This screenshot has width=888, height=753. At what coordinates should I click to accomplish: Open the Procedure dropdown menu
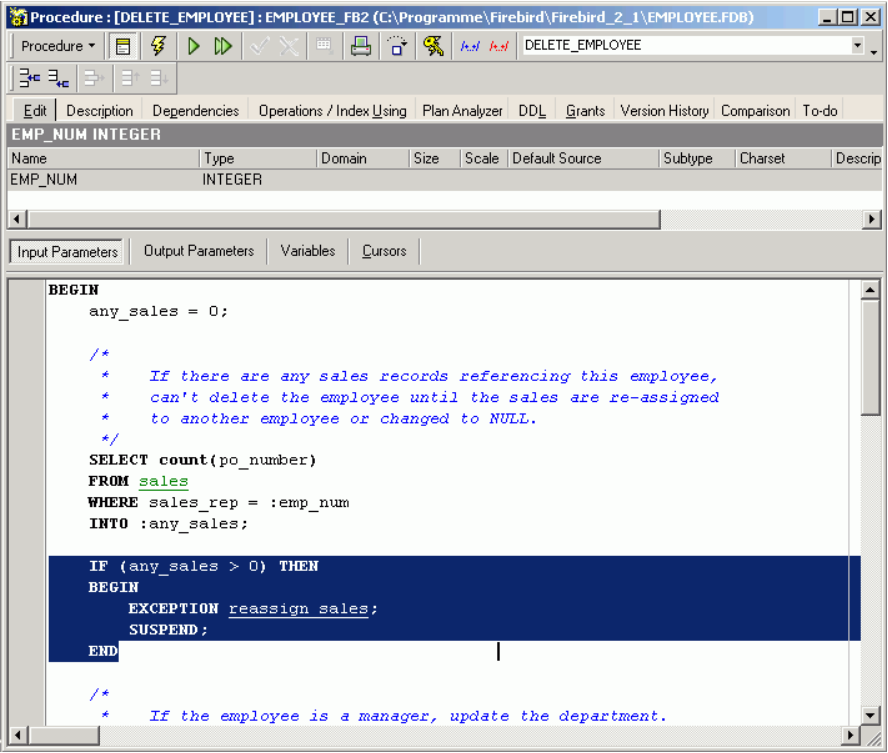(58, 46)
